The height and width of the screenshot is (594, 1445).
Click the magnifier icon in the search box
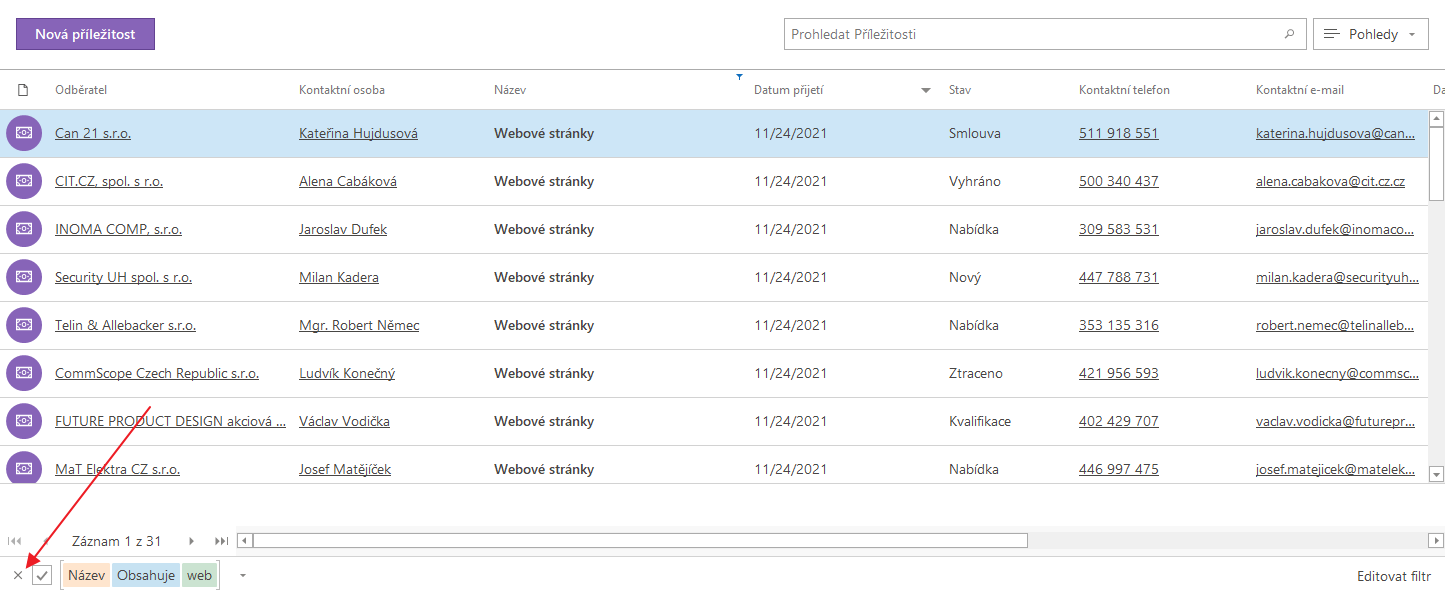[1289, 34]
